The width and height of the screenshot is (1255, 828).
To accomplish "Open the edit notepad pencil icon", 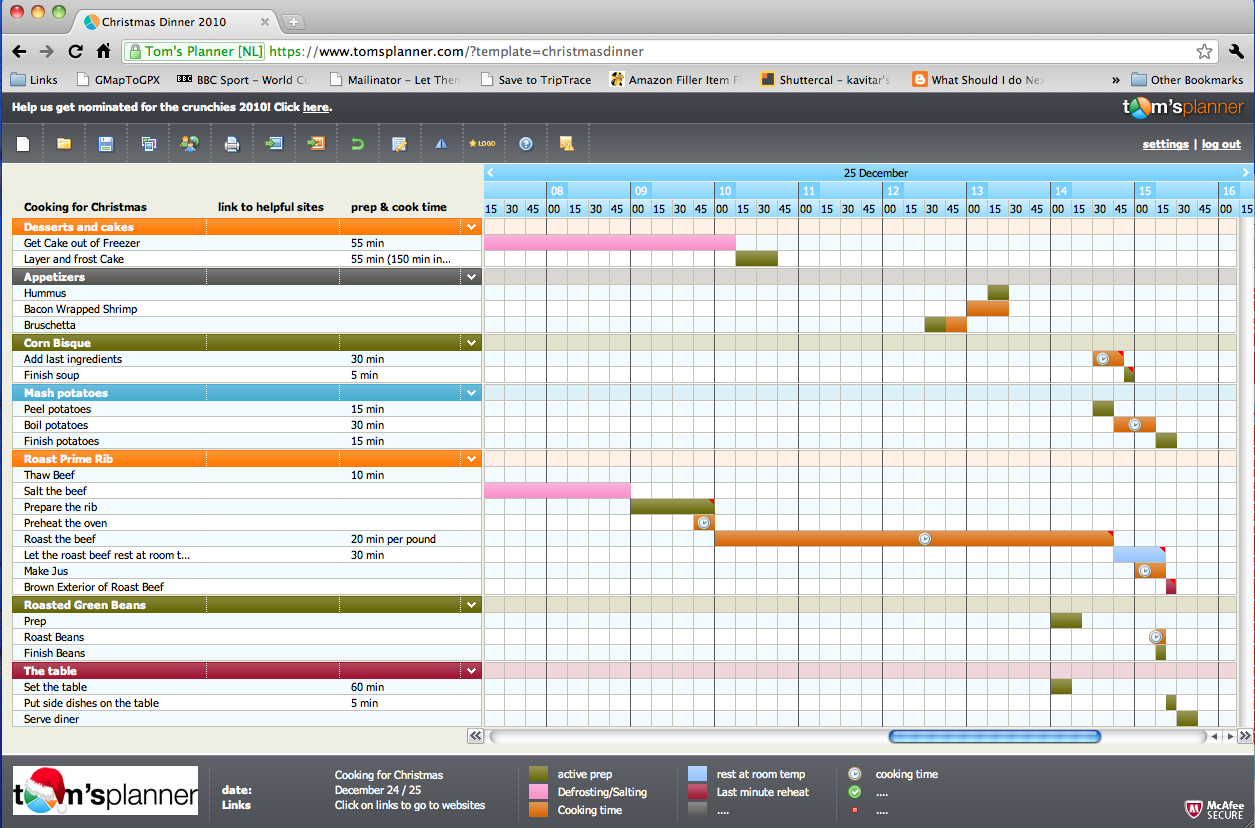I will tap(399, 144).
